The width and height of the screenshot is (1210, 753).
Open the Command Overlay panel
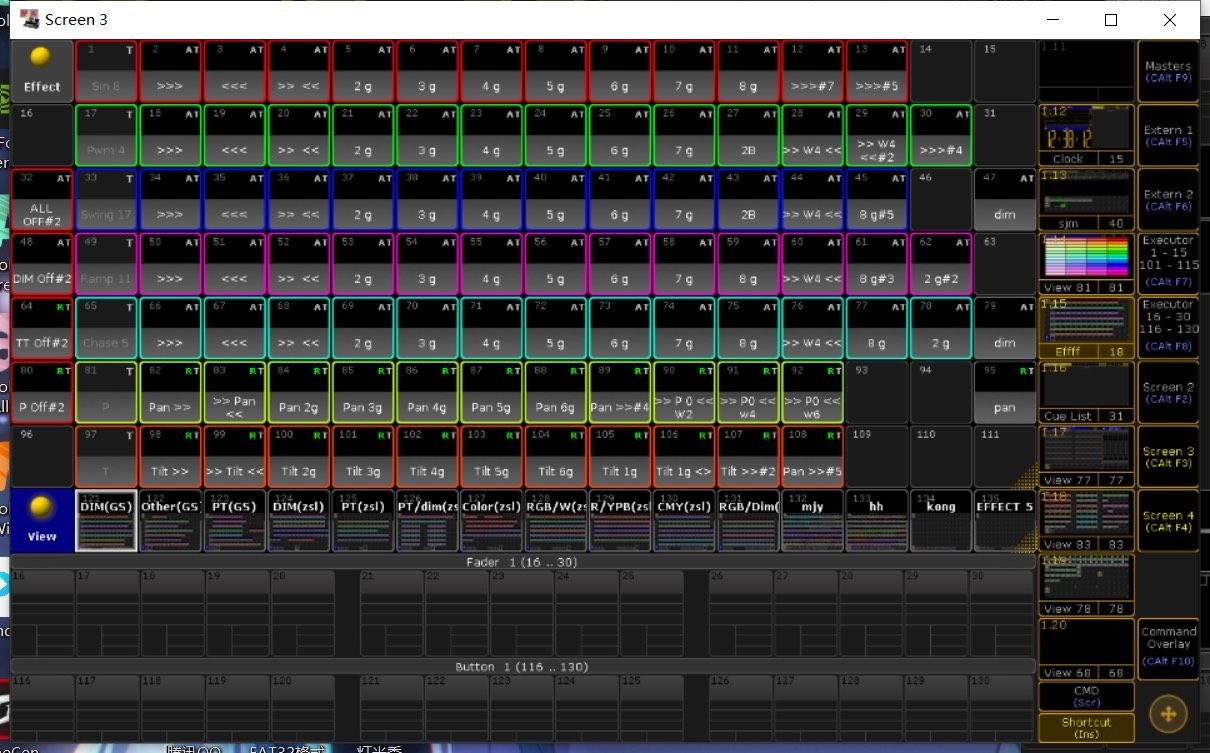pyautogui.click(x=1168, y=647)
